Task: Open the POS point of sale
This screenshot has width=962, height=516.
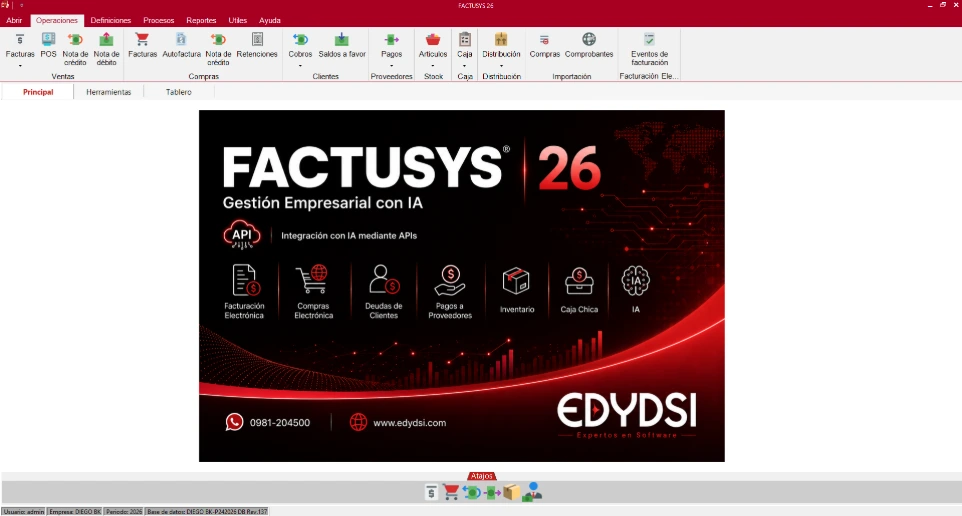Action: (48, 46)
